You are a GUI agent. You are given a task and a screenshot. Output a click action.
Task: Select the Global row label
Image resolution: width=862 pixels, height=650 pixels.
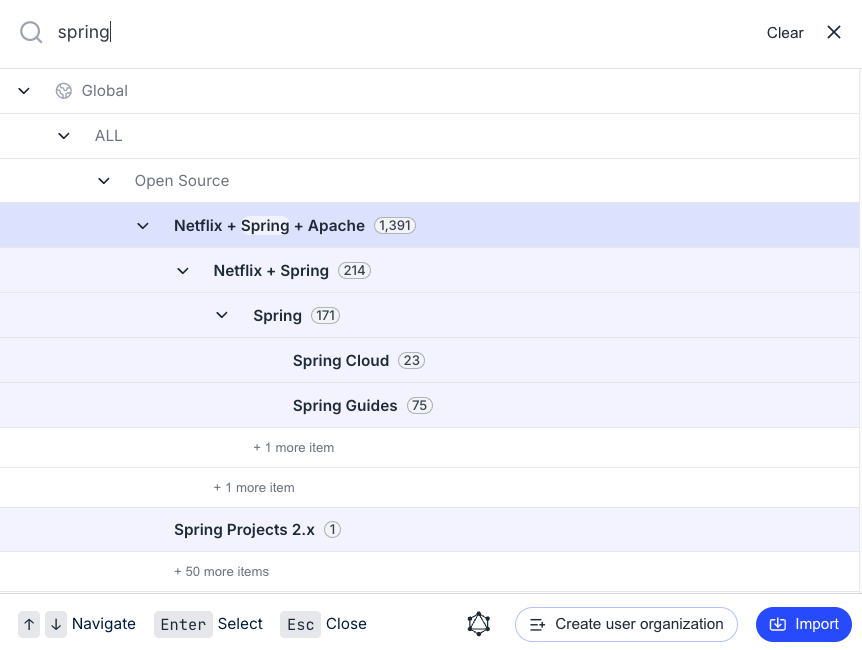click(104, 91)
